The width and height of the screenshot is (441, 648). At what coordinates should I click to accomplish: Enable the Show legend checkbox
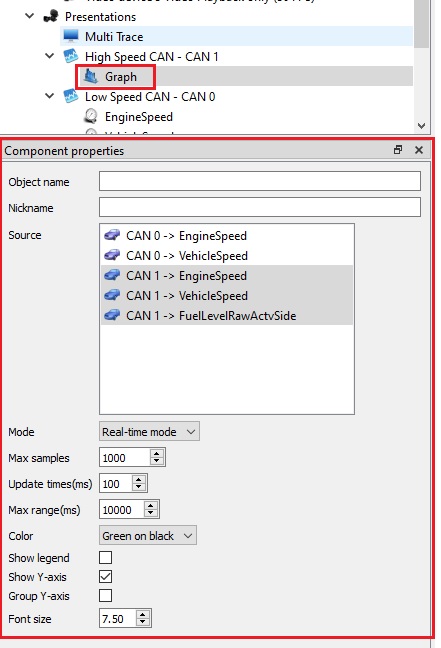[105, 557]
